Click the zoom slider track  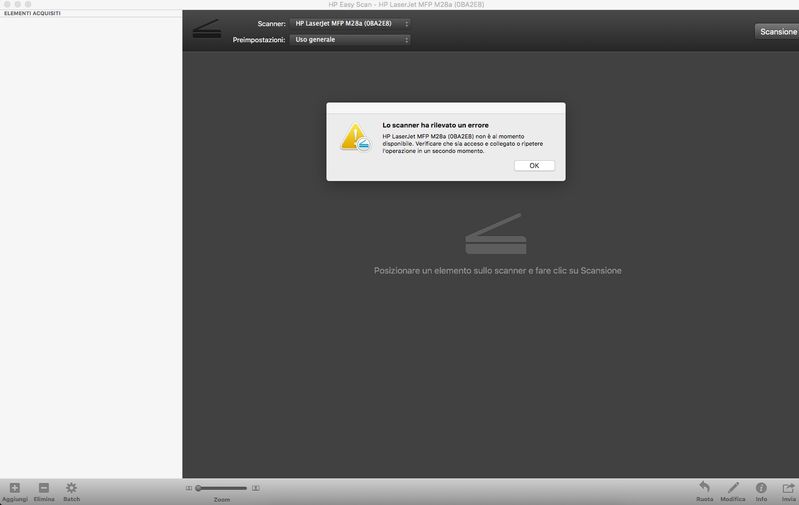222,488
